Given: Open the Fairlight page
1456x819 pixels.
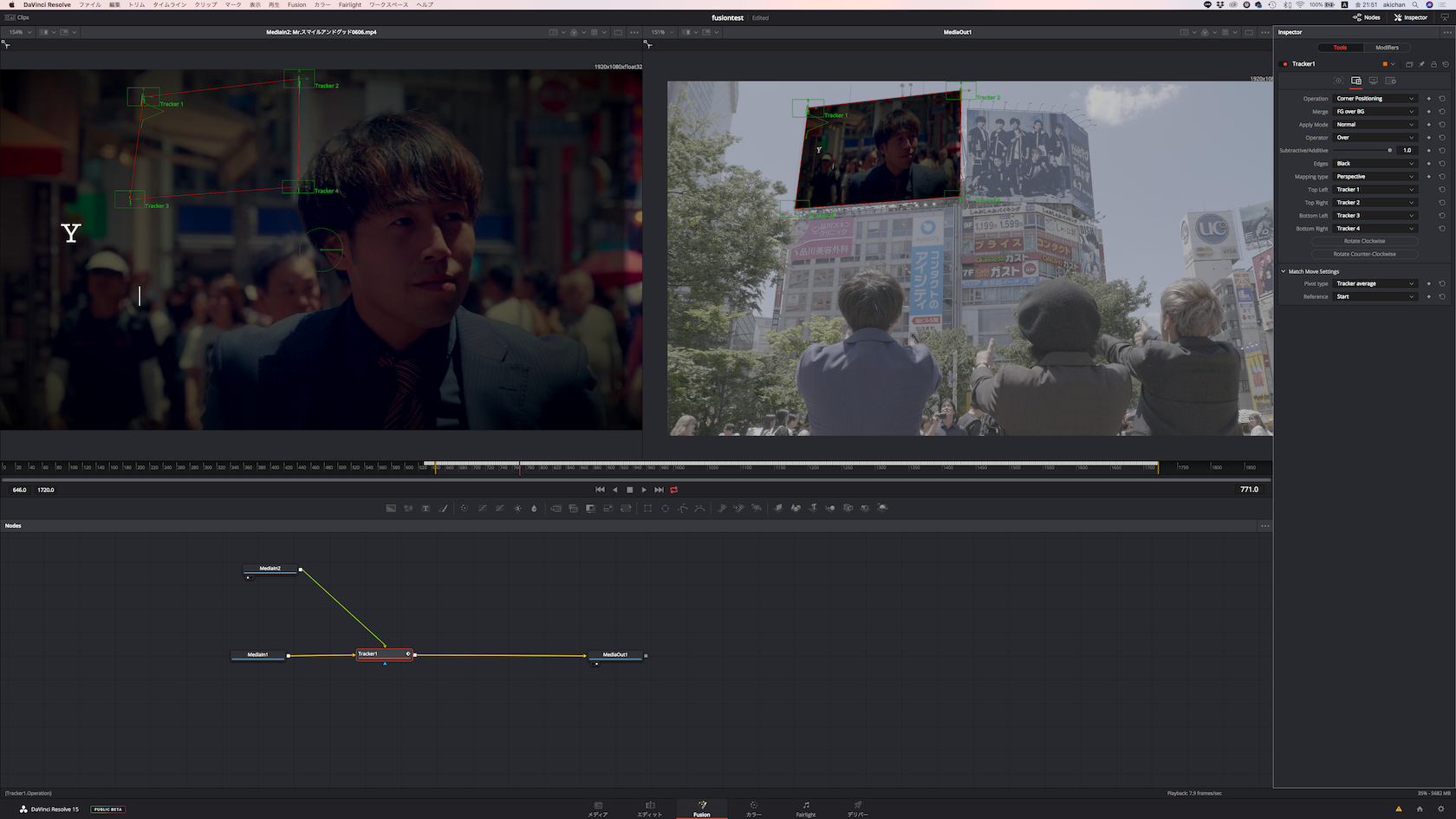Looking at the screenshot, I should coord(805,809).
